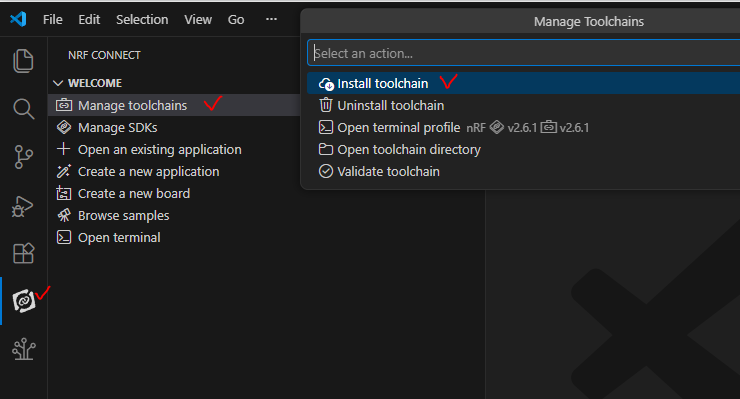Click the toolchain icon beside Manage toolchains
Image resolution: width=740 pixels, height=399 pixels.
coord(64,105)
